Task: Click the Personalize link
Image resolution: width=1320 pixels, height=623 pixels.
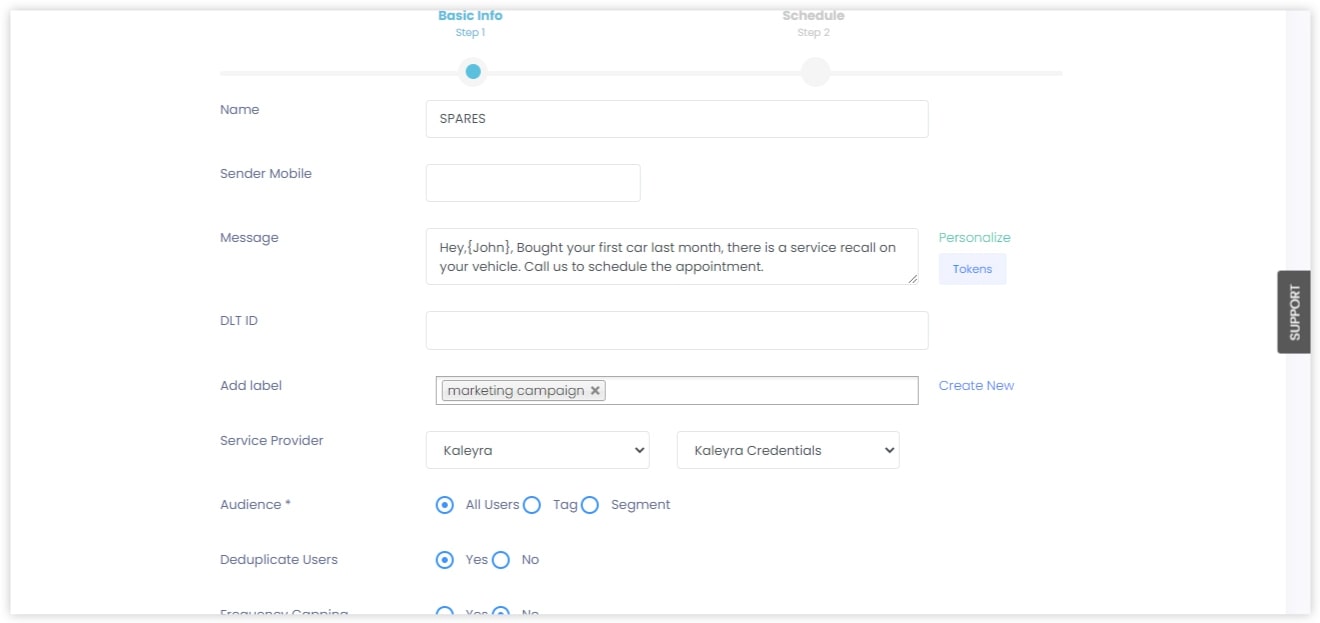Action: pyautogui.click(x=974, y=238)
